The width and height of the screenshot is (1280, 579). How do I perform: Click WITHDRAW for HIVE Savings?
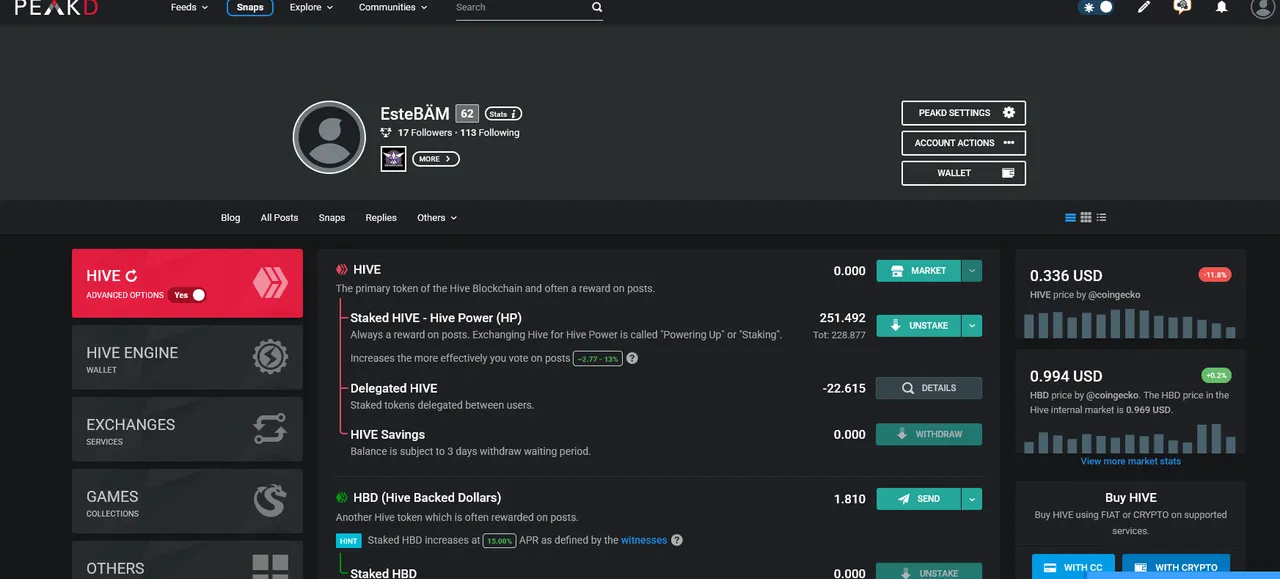[929, 434]
